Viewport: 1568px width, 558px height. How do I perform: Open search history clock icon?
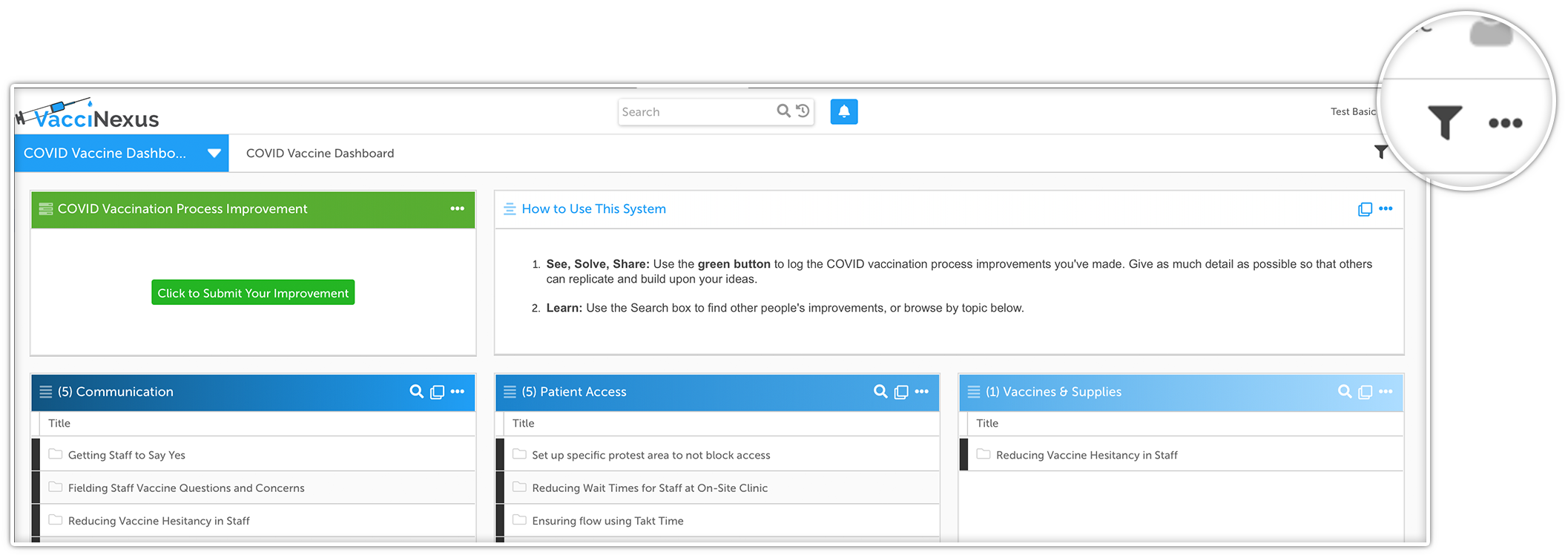tap(803, 111)
